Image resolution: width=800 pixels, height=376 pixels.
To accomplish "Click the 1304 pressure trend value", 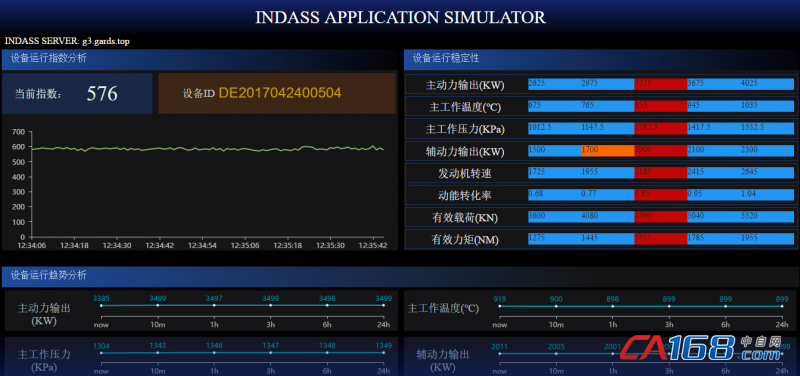I will point(101,345).
